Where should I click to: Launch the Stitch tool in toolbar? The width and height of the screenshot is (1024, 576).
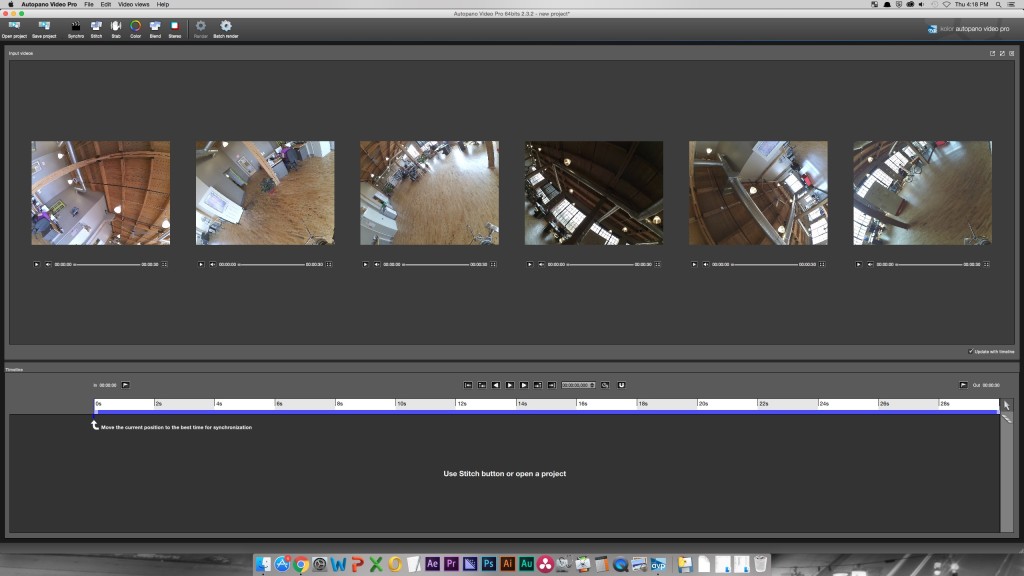[96, 29]
